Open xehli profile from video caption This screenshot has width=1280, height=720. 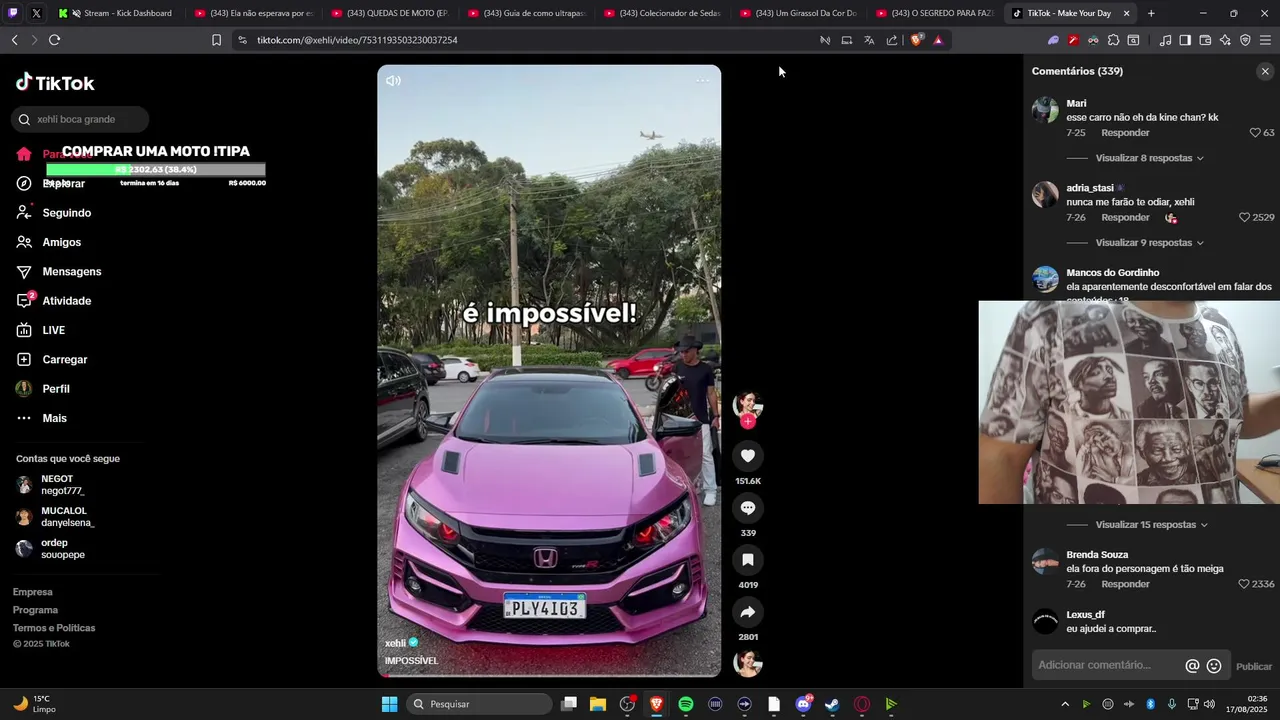(395, 643)
